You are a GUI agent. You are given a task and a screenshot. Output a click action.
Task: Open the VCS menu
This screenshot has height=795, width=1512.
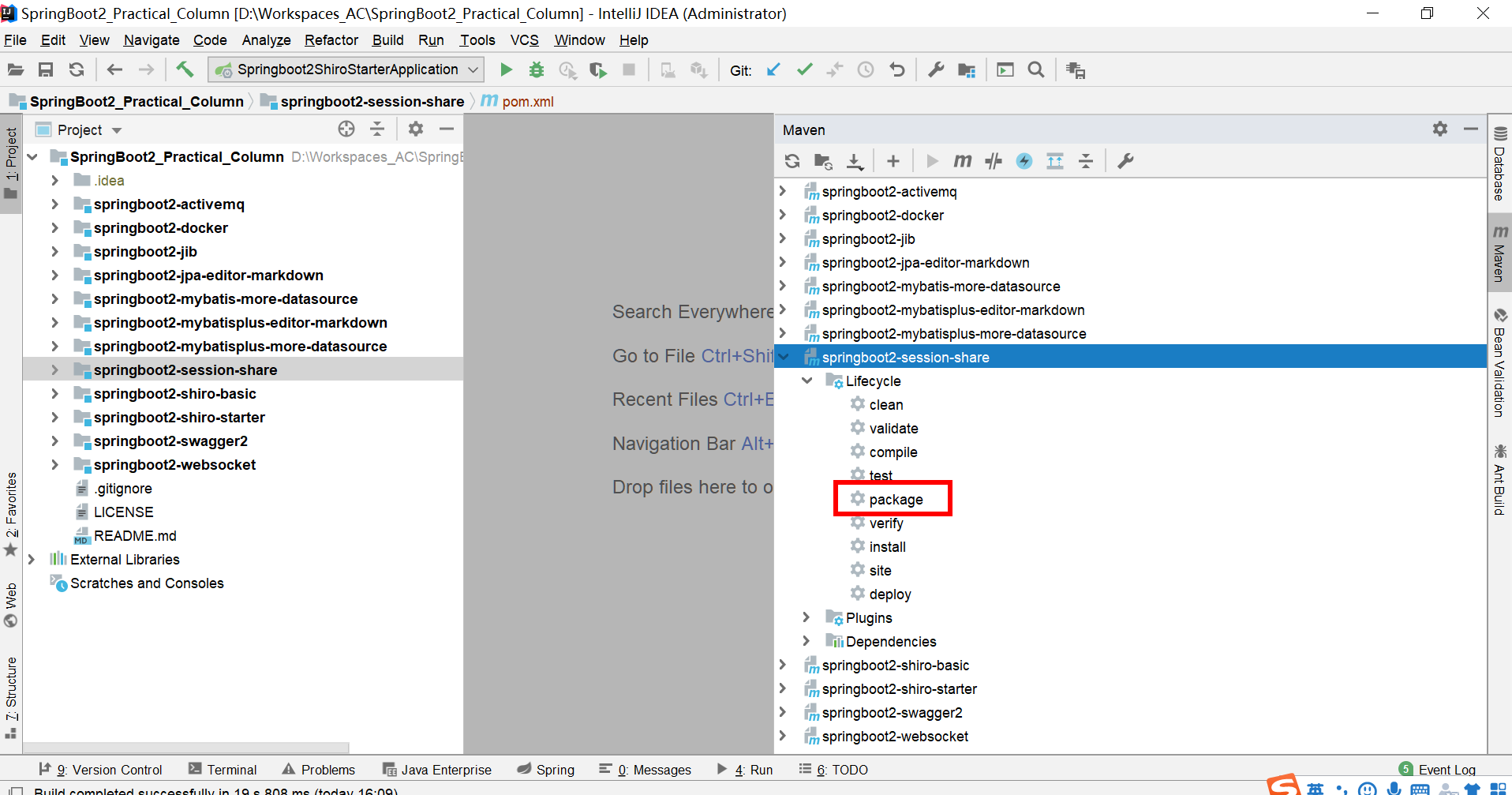[x=524, y=40]
